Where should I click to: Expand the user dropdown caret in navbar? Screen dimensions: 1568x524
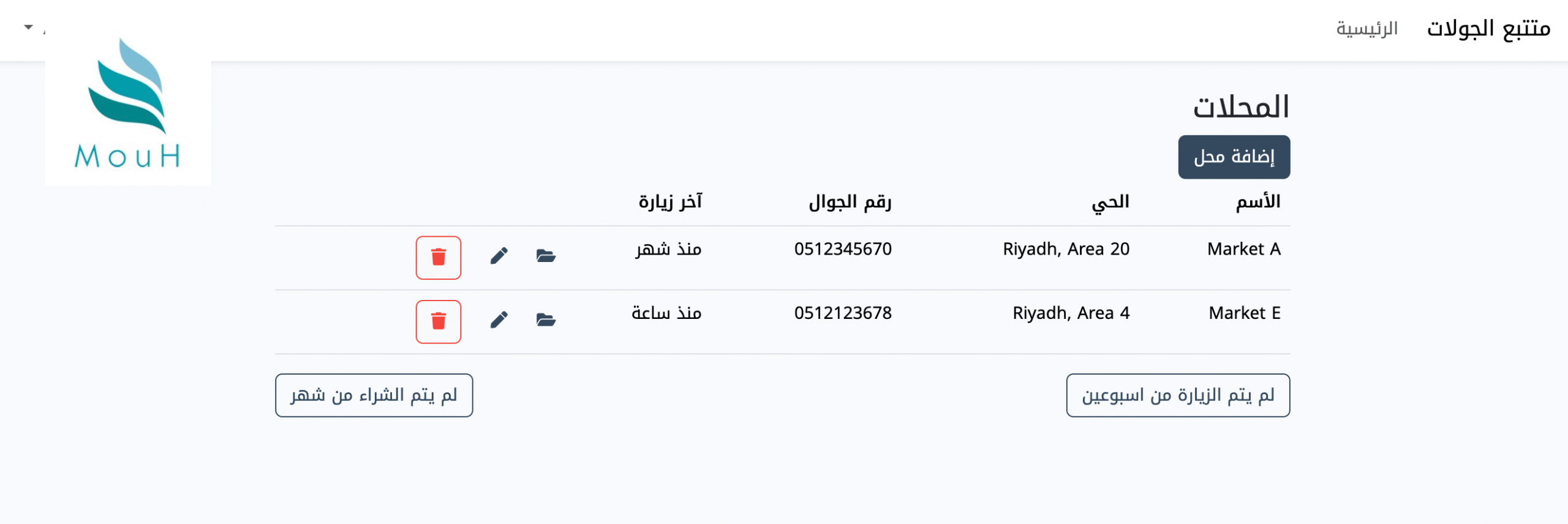click(28, 27)
